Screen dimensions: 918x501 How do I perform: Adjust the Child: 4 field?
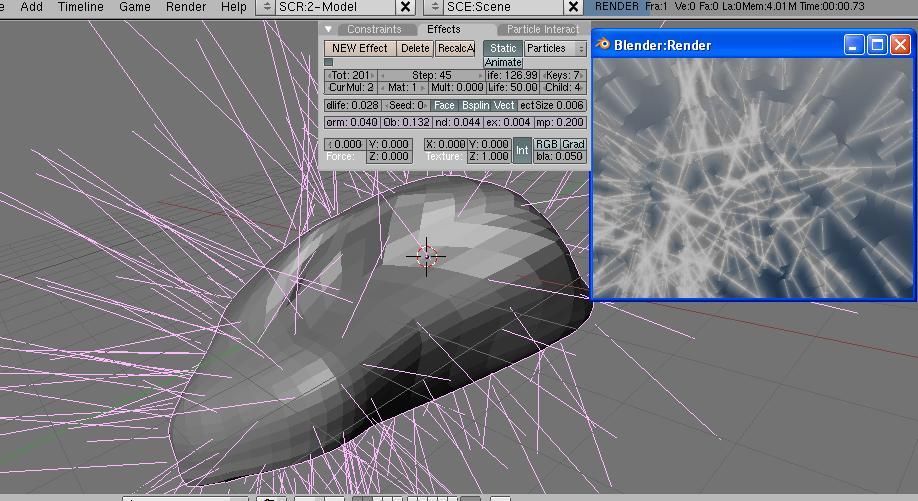click(563, 88)
